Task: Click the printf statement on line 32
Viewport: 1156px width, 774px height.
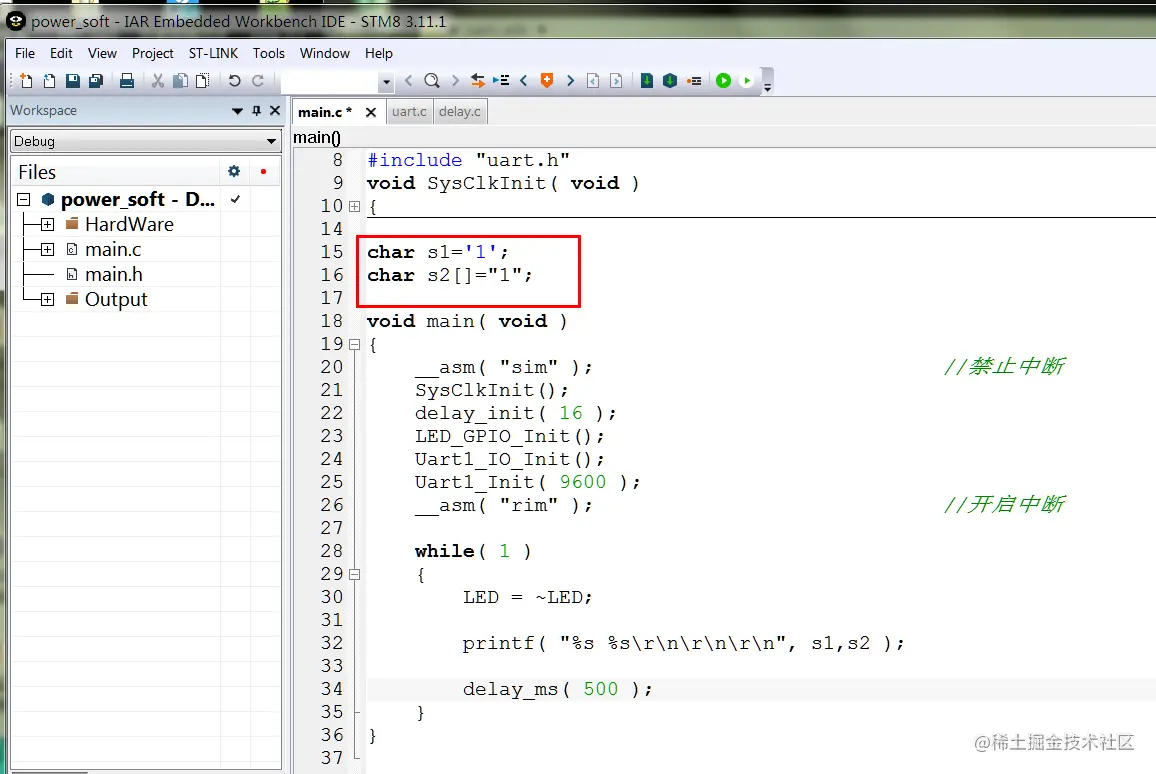Action: [x=683, y=644]
